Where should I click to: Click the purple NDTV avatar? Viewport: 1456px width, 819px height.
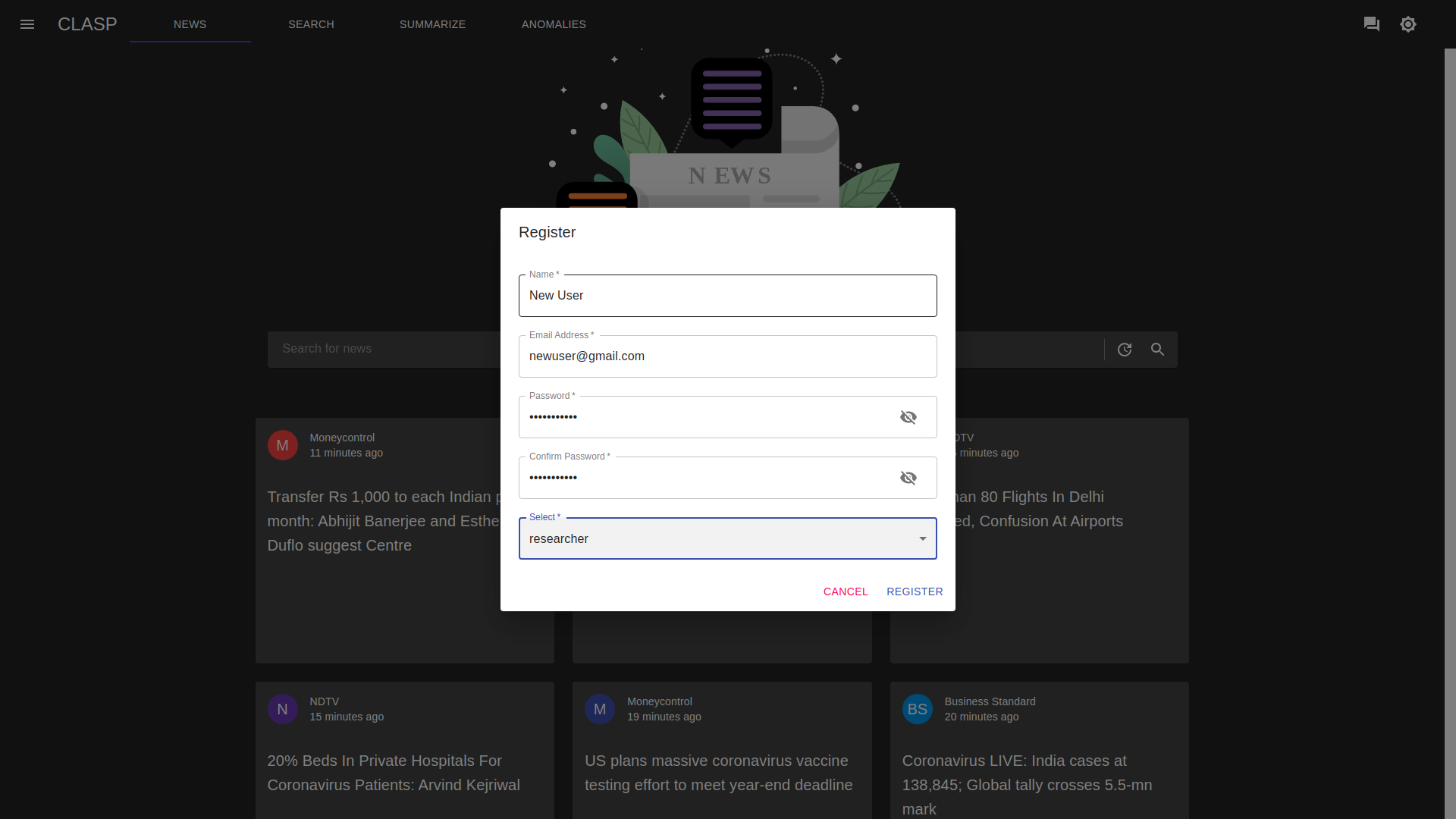[x=282, y=709]
